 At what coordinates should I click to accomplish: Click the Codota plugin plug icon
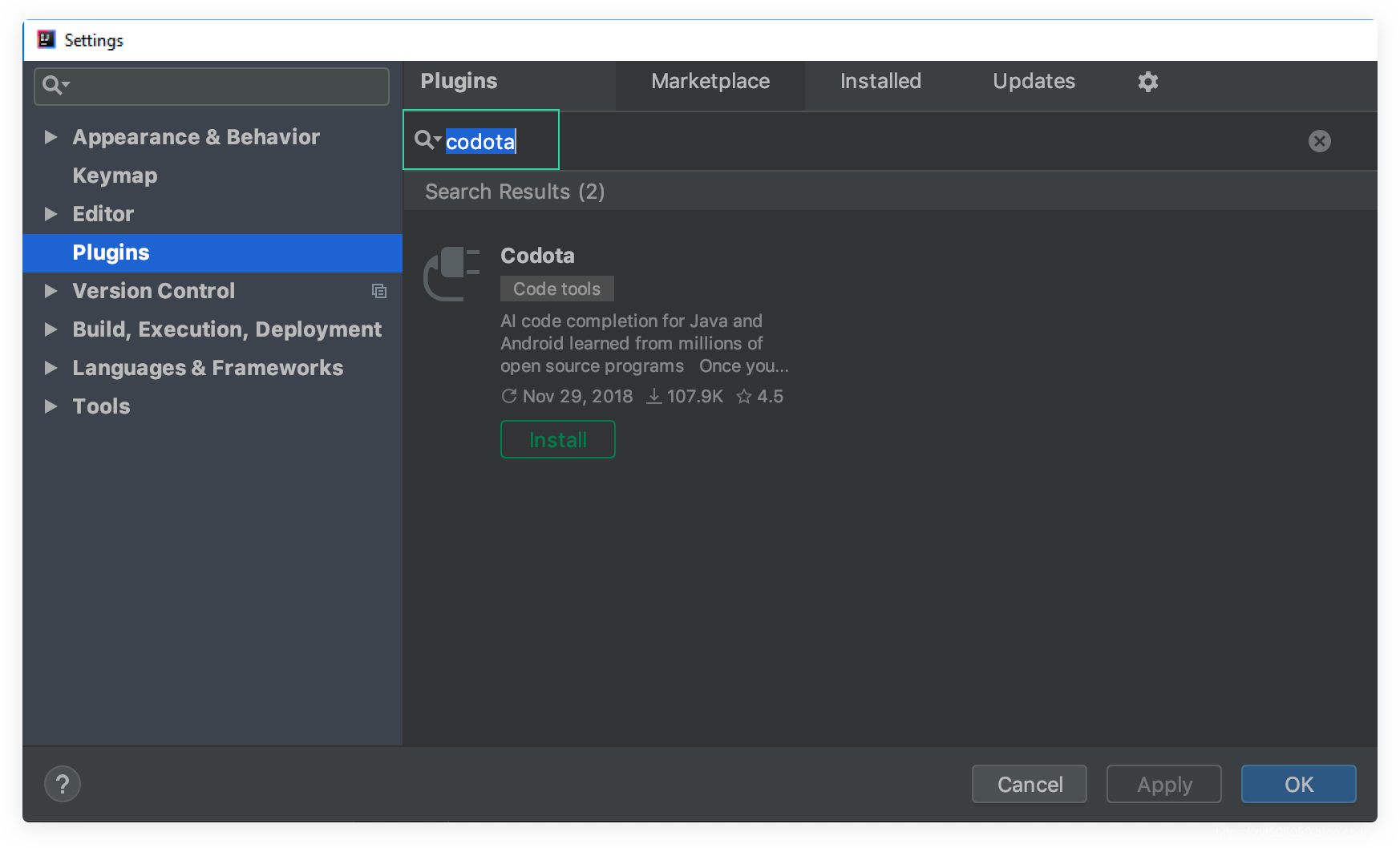(451, 274)
